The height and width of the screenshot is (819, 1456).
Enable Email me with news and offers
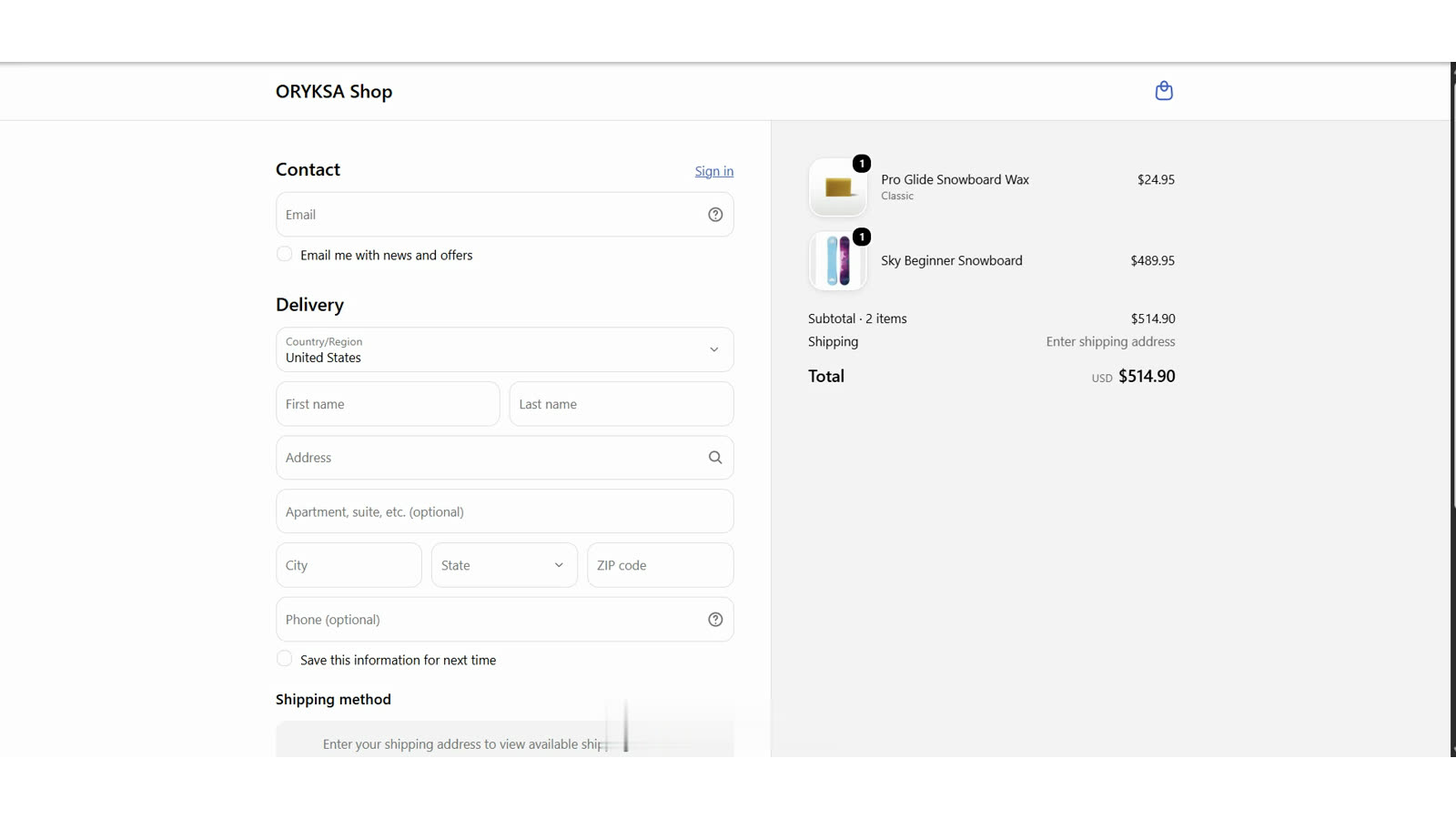[x=285, y=255]
